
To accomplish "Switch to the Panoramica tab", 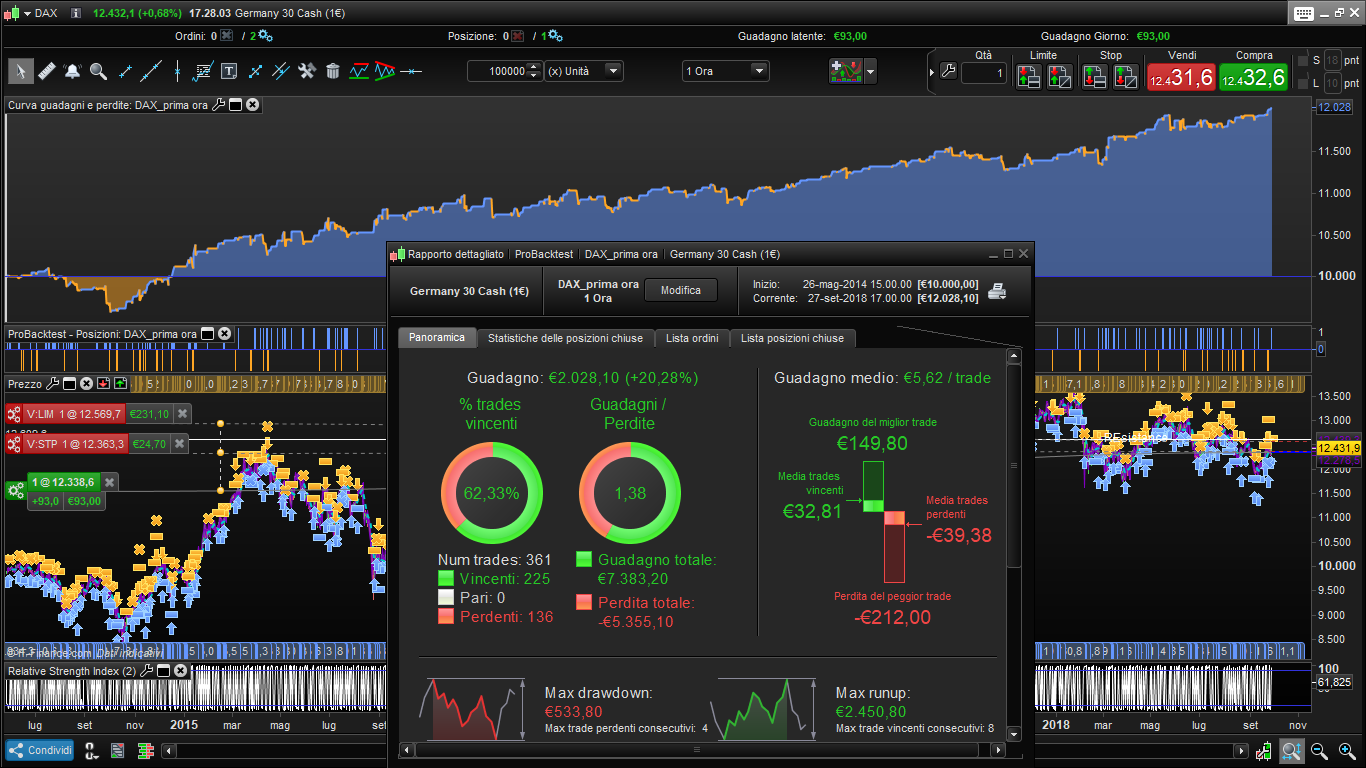I will click(437, 338).
